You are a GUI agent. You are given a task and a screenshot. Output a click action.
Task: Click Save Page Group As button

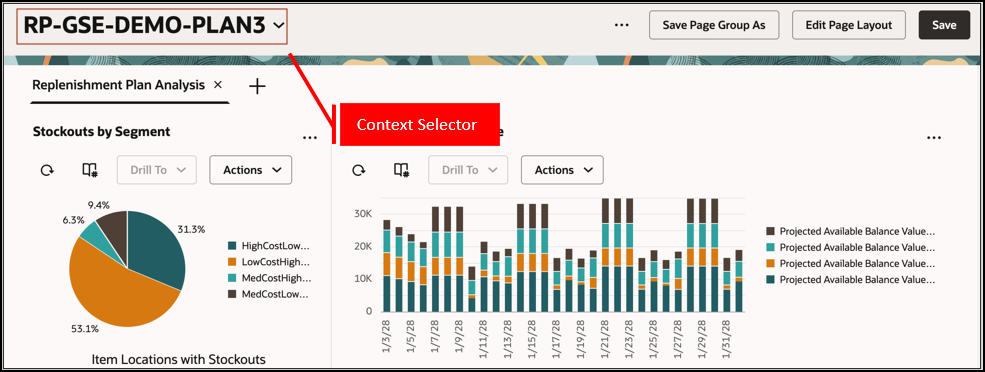pyautogui.click(x=714, y=25)
